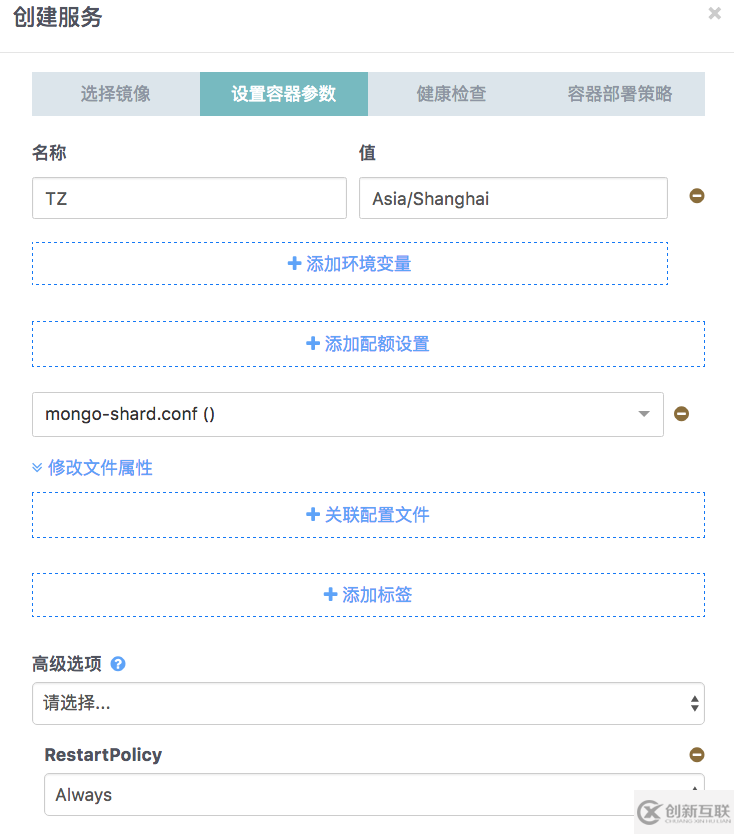The image size is (734, 834).
Task: Remove the mongo-shard.conf config file entry
Action: (681, 413)
